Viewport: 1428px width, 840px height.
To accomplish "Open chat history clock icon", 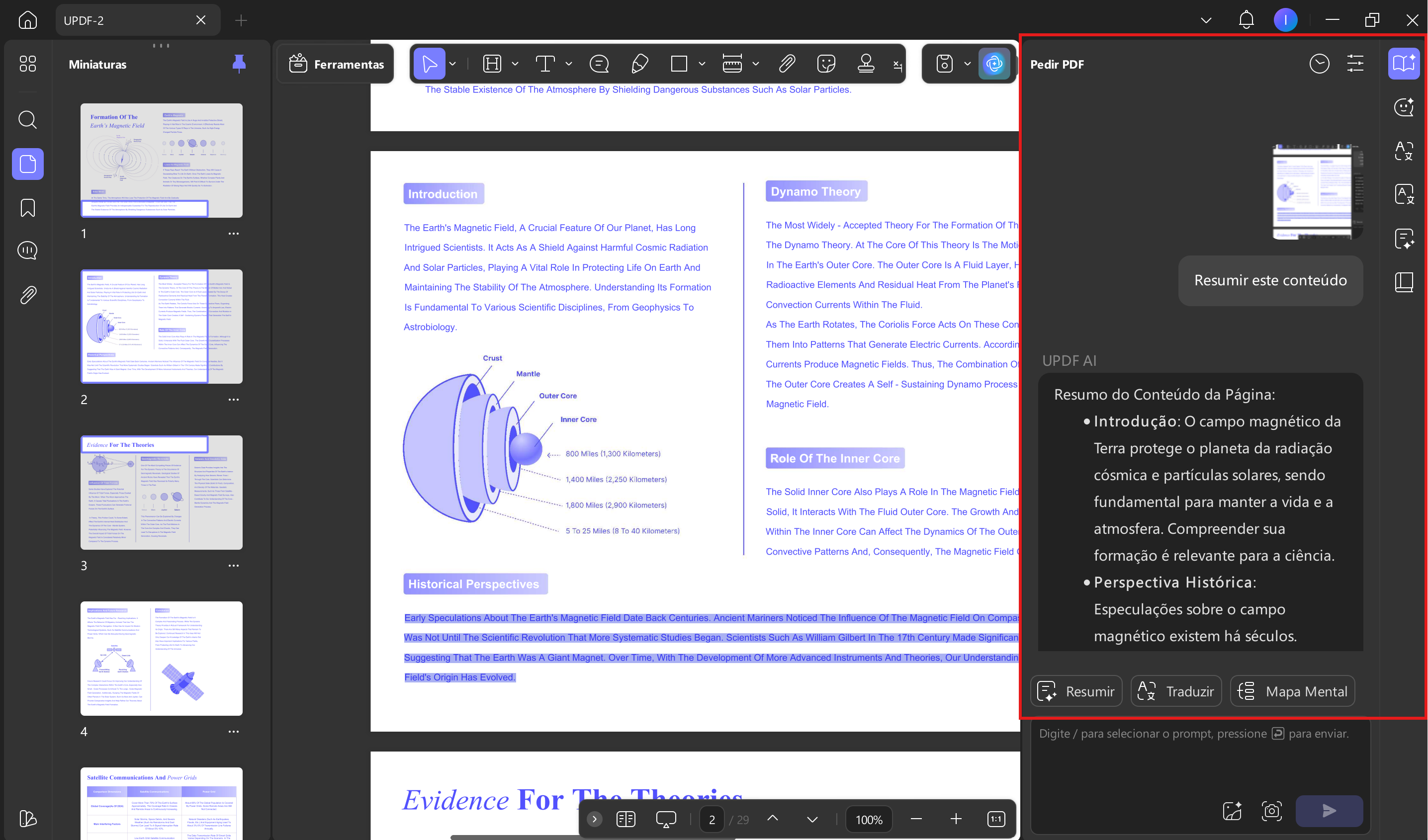I will pyautogui.click(x=1319, y=64).
